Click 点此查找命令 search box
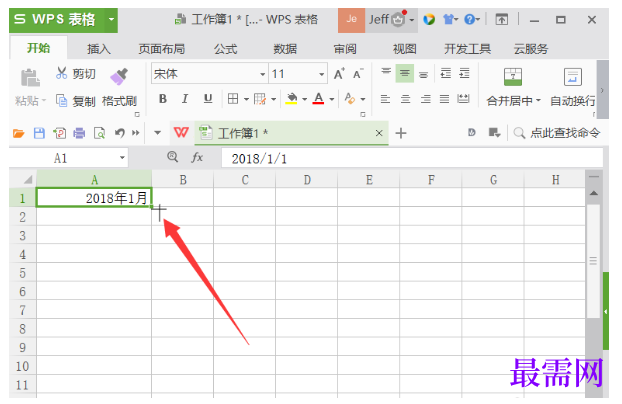The width and height of the screenshot is (622, 404). (x=557, y=133)
